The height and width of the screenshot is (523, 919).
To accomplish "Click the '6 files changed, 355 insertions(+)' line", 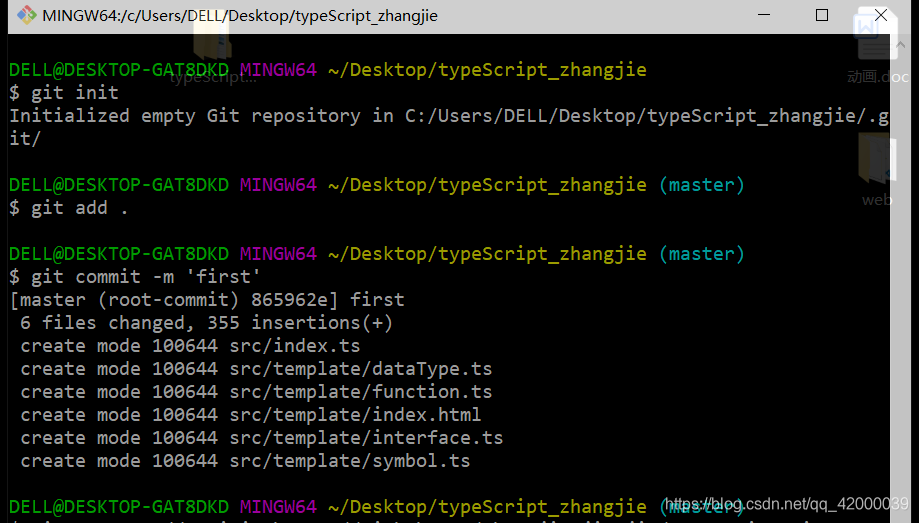I will [206, 322].
